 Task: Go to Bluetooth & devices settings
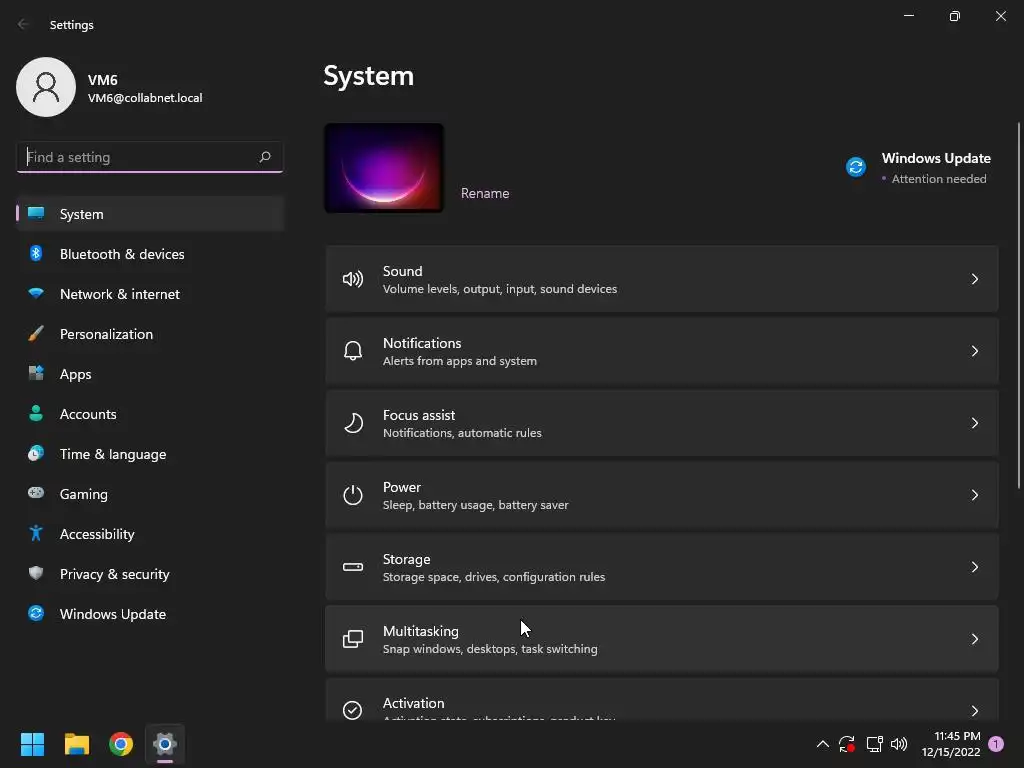(150, 254)
